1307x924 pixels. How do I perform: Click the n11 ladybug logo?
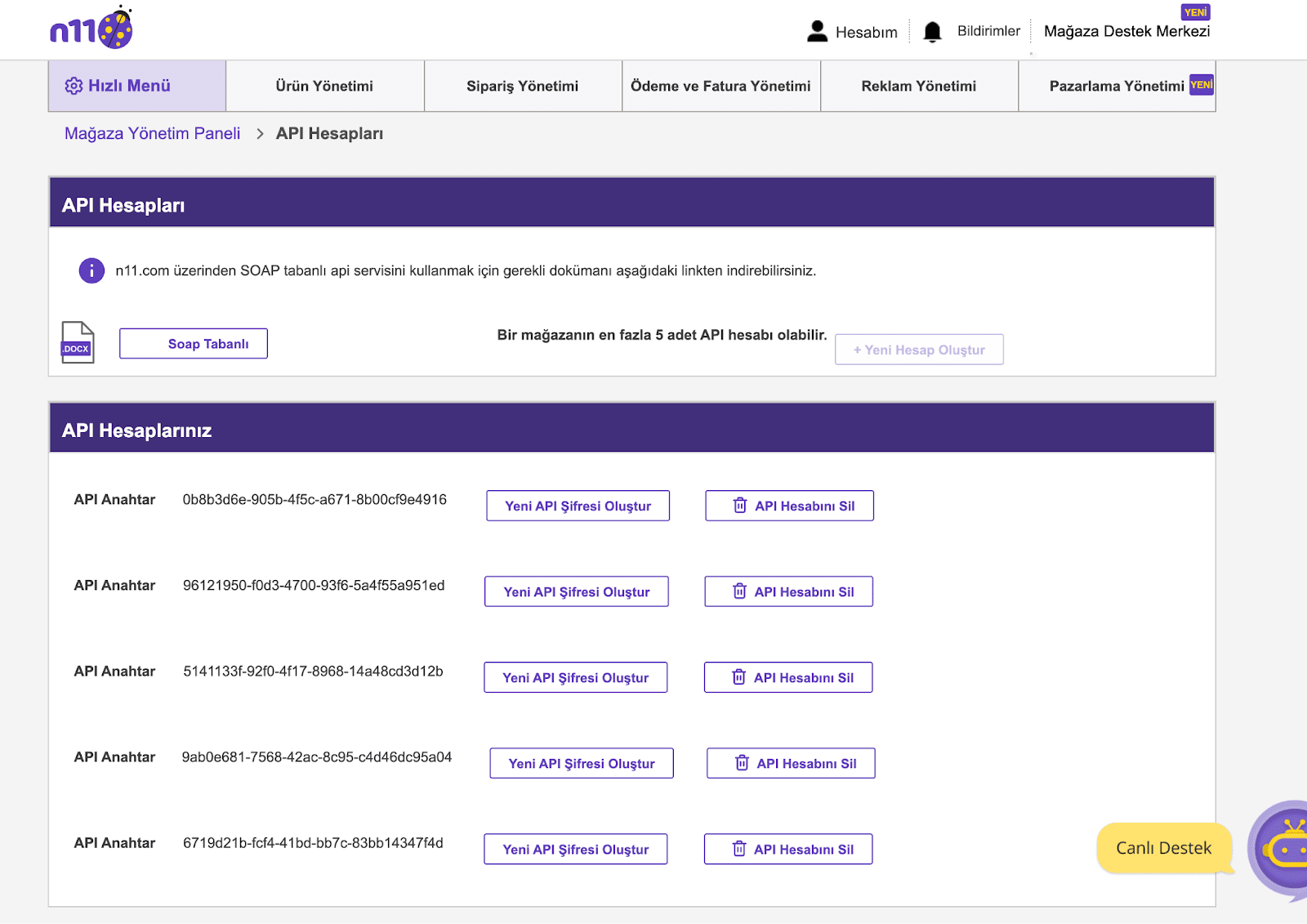91,29
